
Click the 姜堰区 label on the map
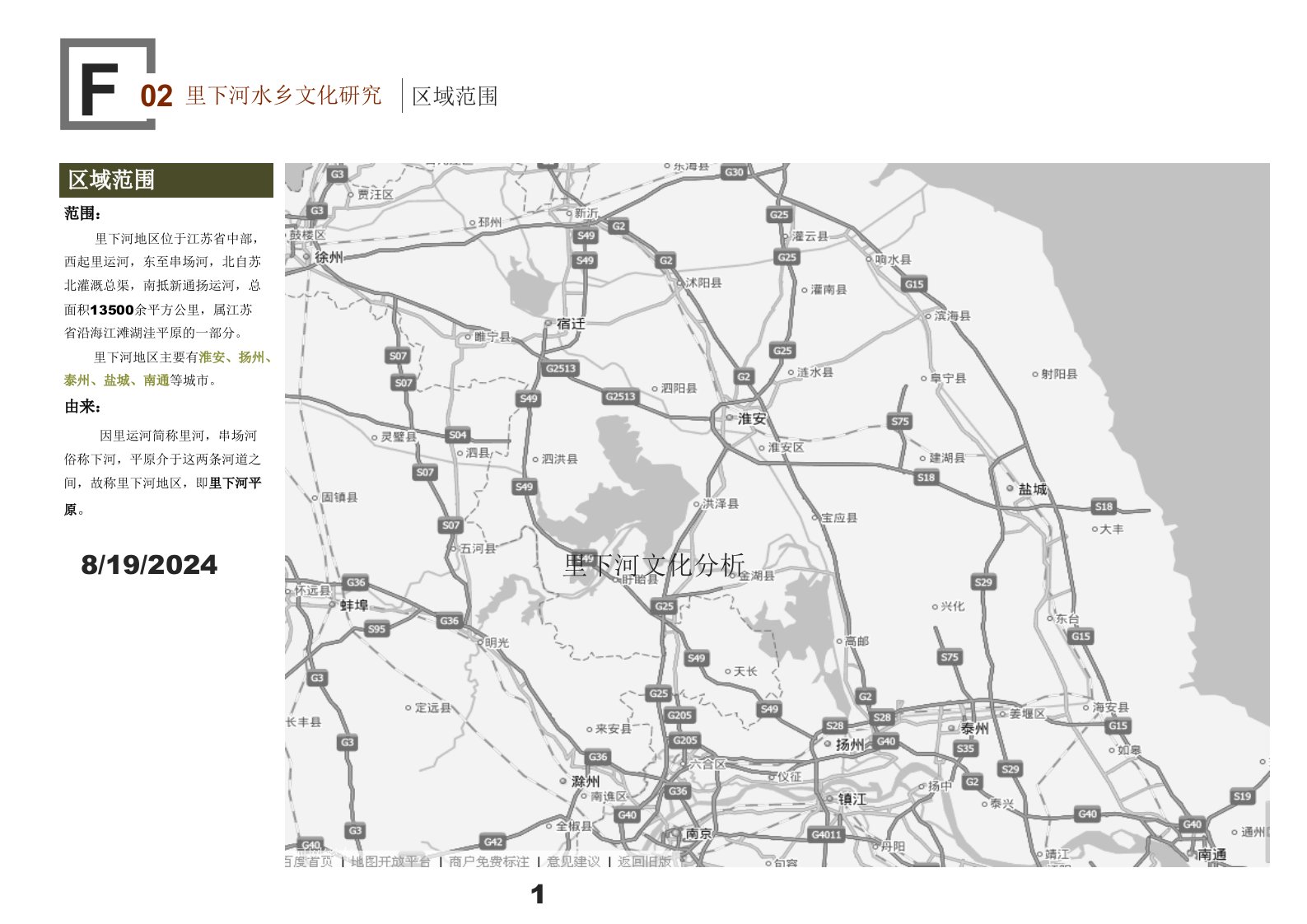[1027, 714]
